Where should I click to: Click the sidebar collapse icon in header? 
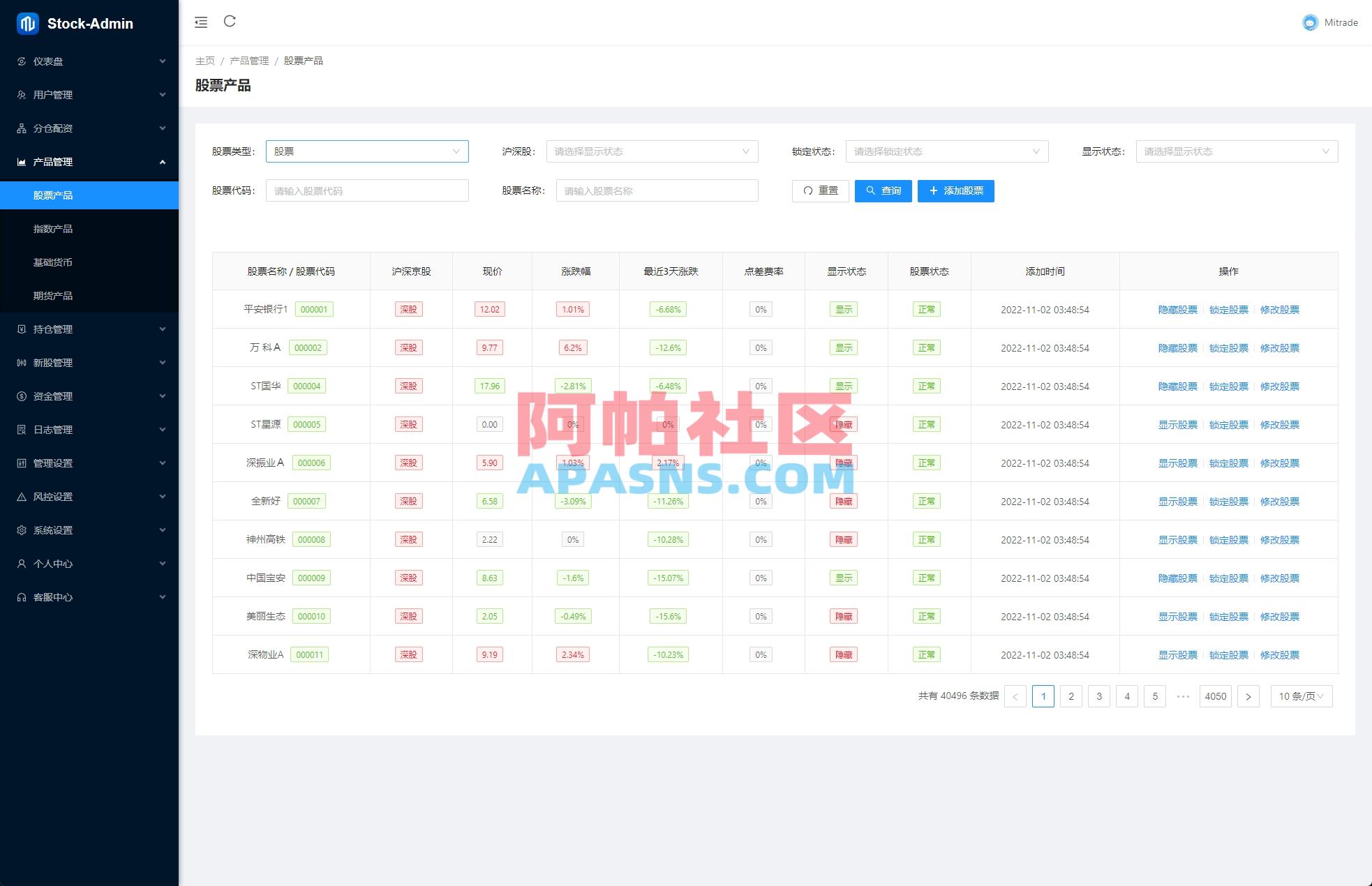(x=201, y=22)
